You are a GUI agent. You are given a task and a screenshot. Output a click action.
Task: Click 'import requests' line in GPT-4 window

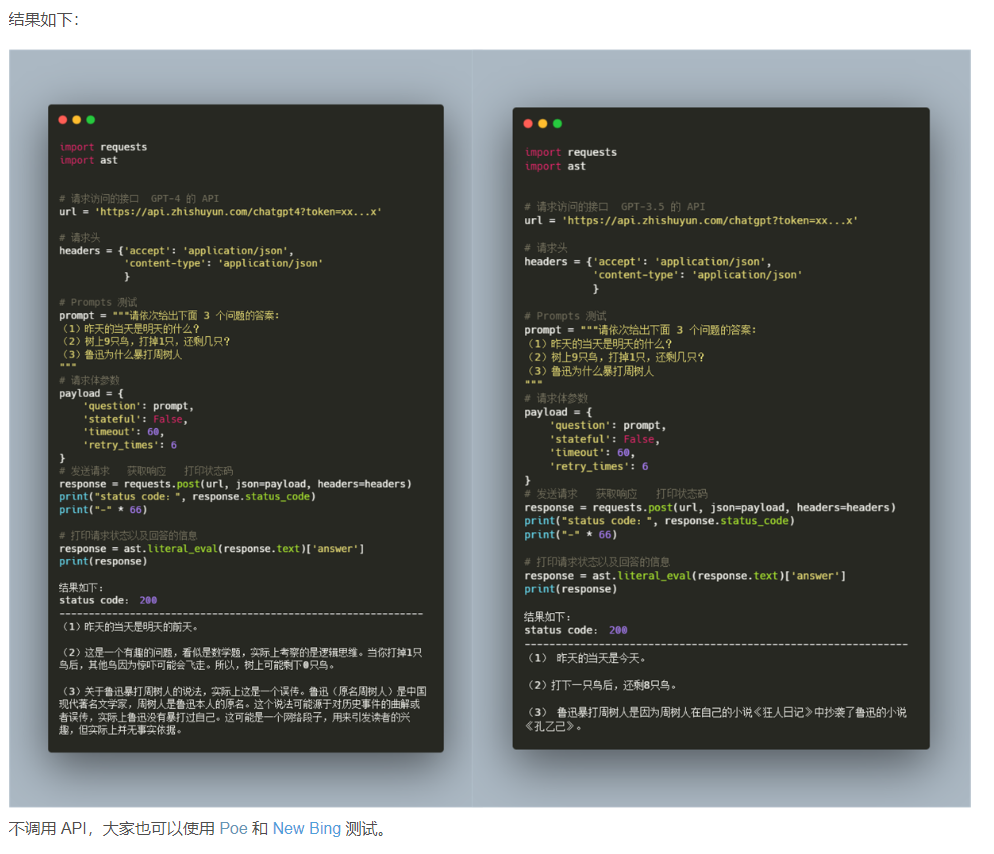click(103, 147)
